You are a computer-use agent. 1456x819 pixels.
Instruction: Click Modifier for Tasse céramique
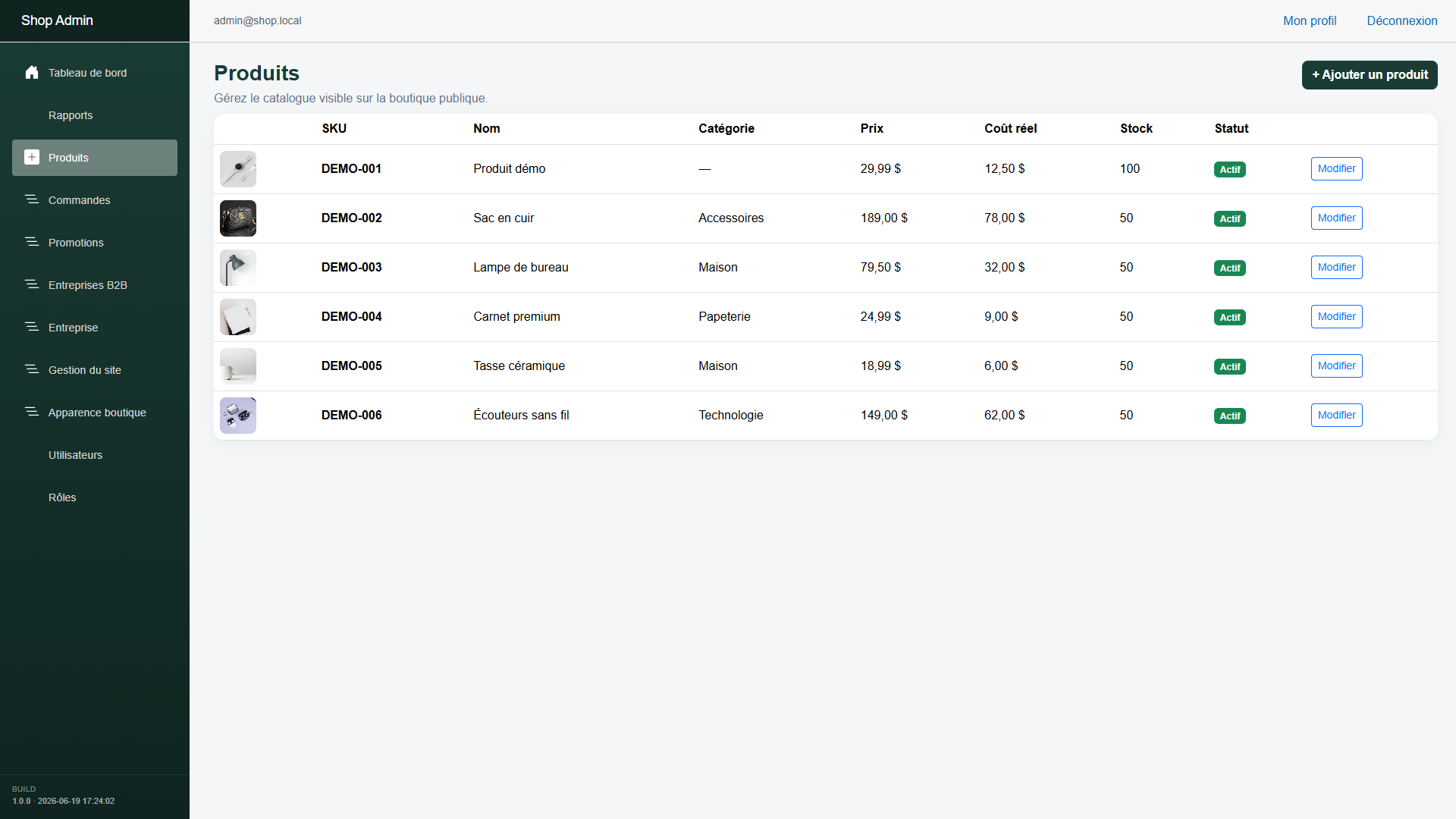(x=1336, y=366)
